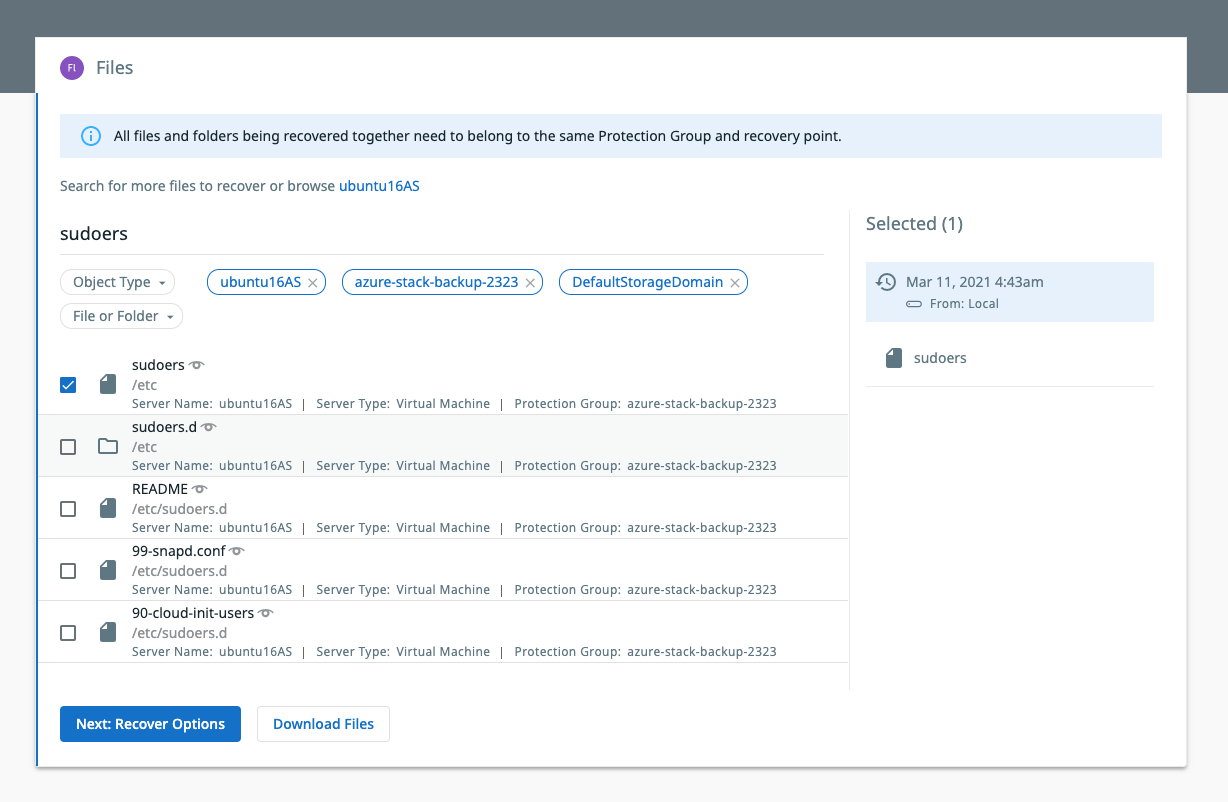Click the eye icon beside 90-cloud-init-users

coord(266,613)
